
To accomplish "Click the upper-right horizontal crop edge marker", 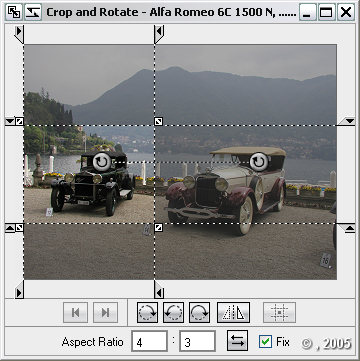I will pos(346,121).
